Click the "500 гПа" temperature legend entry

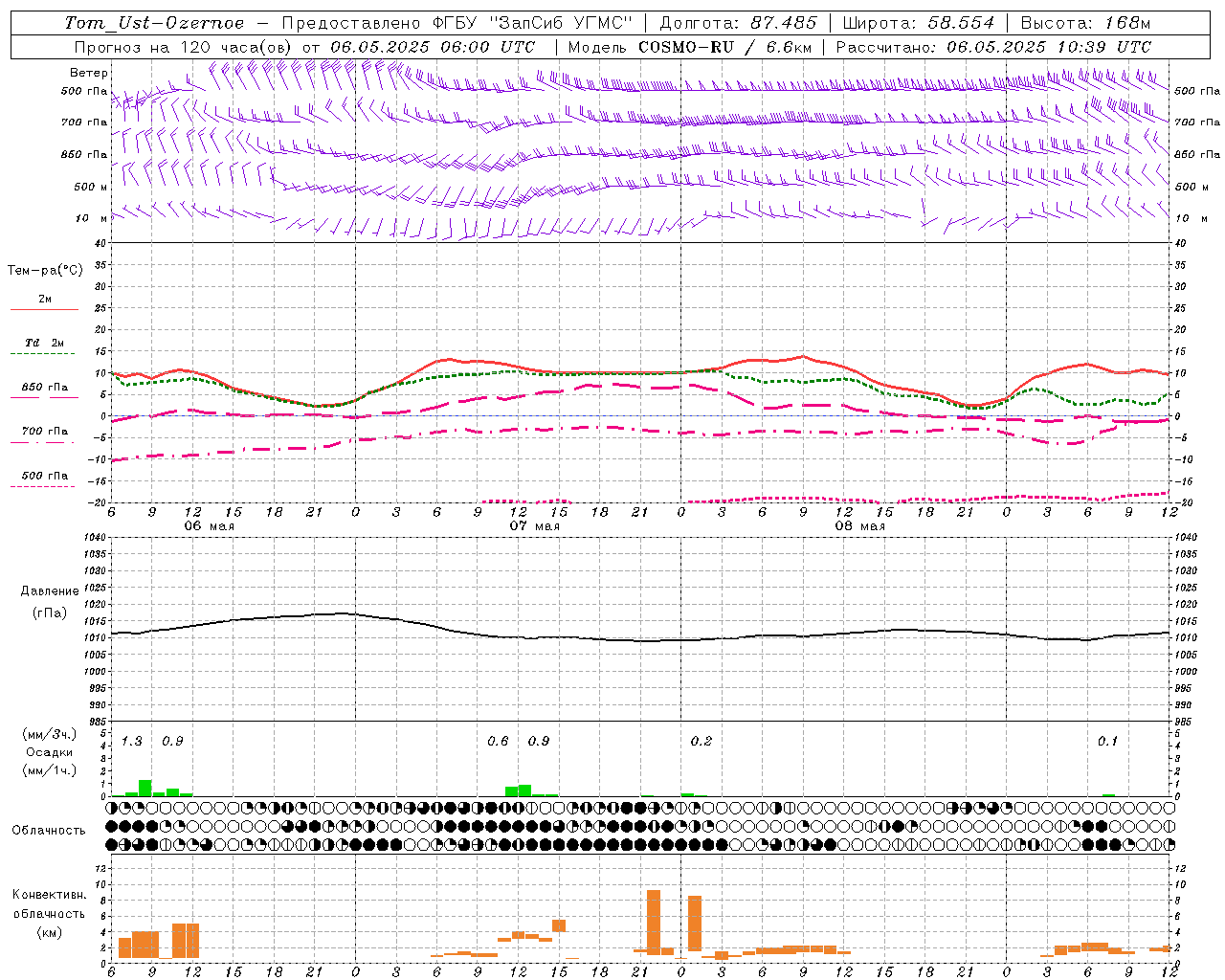(45, 476)
